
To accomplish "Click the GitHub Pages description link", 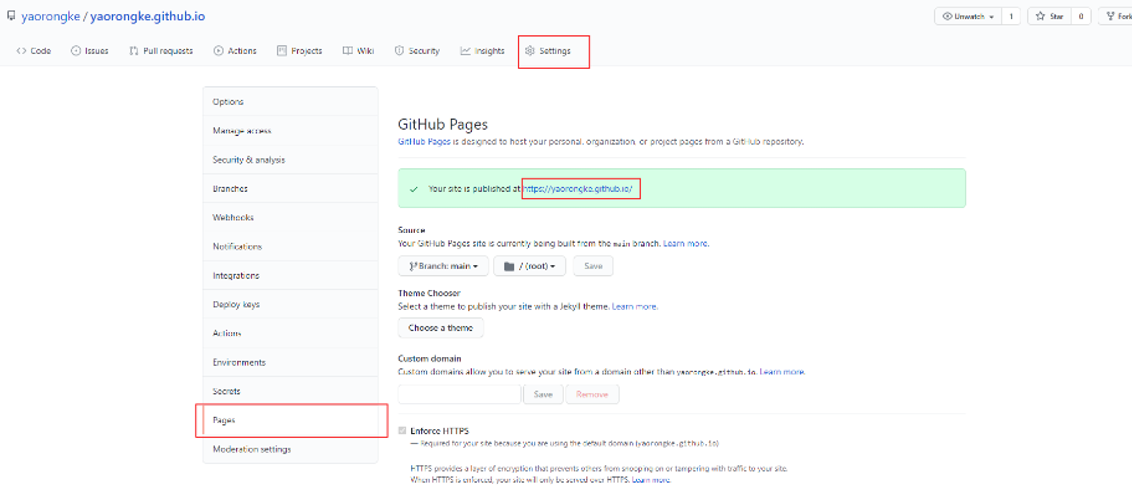I will [424, 142].
